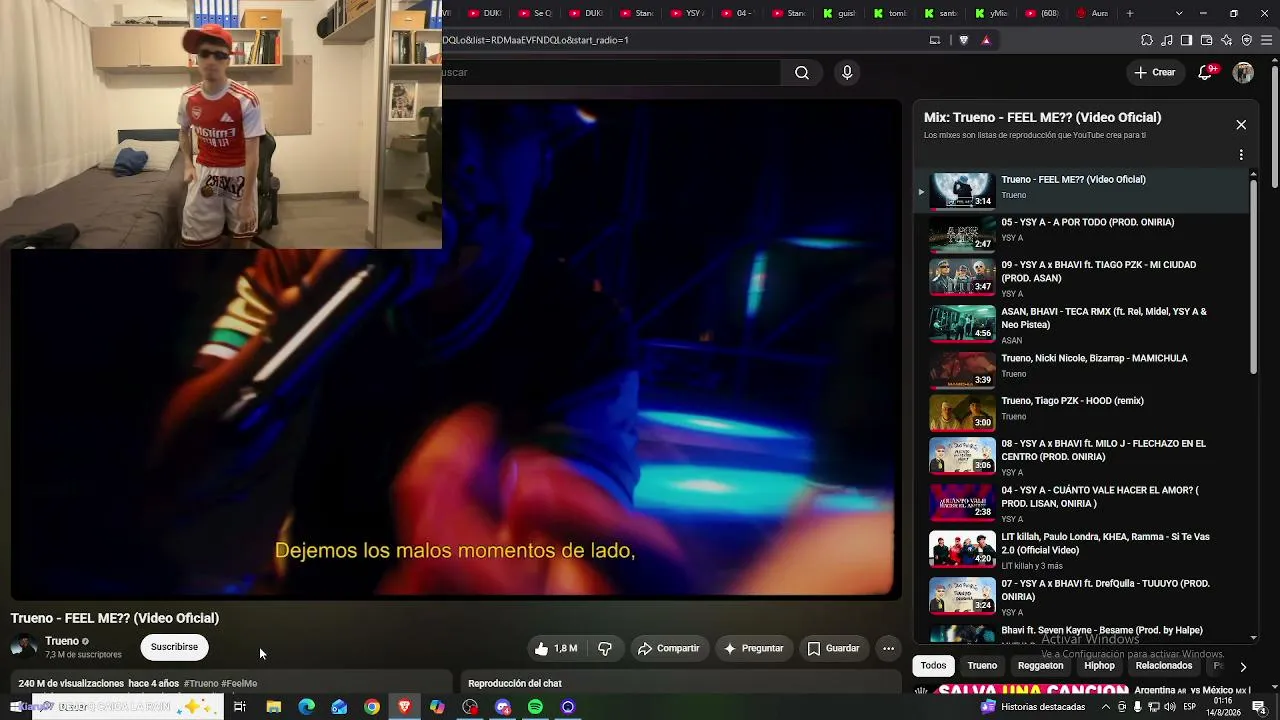Click the Compartir share button
Viewport: 1280px width, 720px height.
668,648
